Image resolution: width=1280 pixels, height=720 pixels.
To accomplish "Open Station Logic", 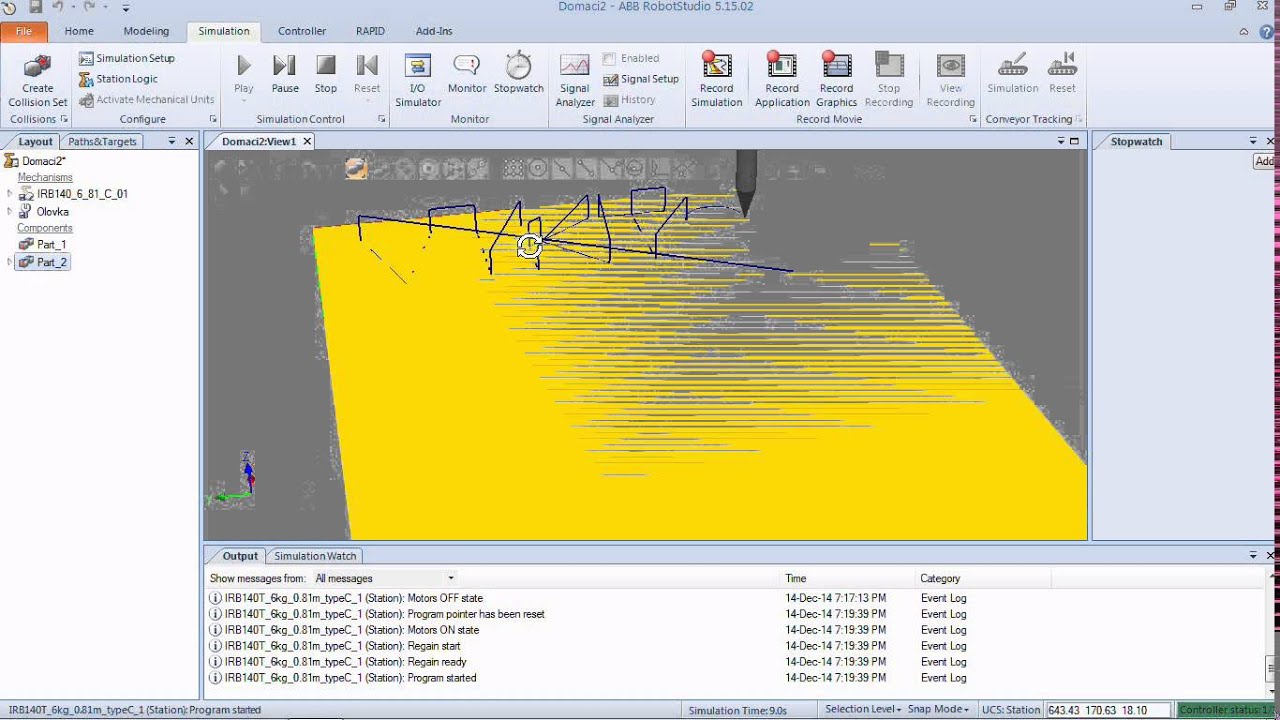I will coord(118,79).
